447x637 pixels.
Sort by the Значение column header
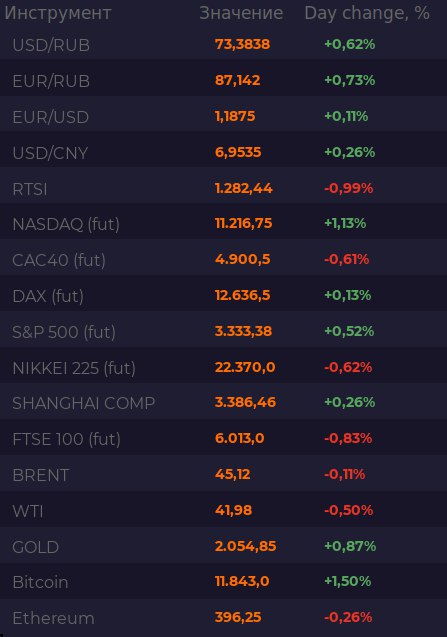click(241, 13)
